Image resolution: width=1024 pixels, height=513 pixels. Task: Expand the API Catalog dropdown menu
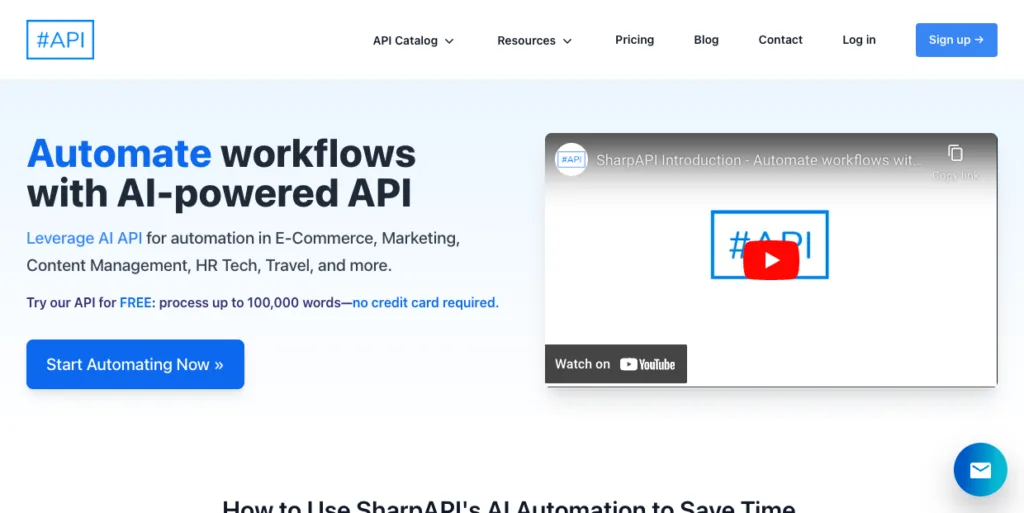(413, 40)
